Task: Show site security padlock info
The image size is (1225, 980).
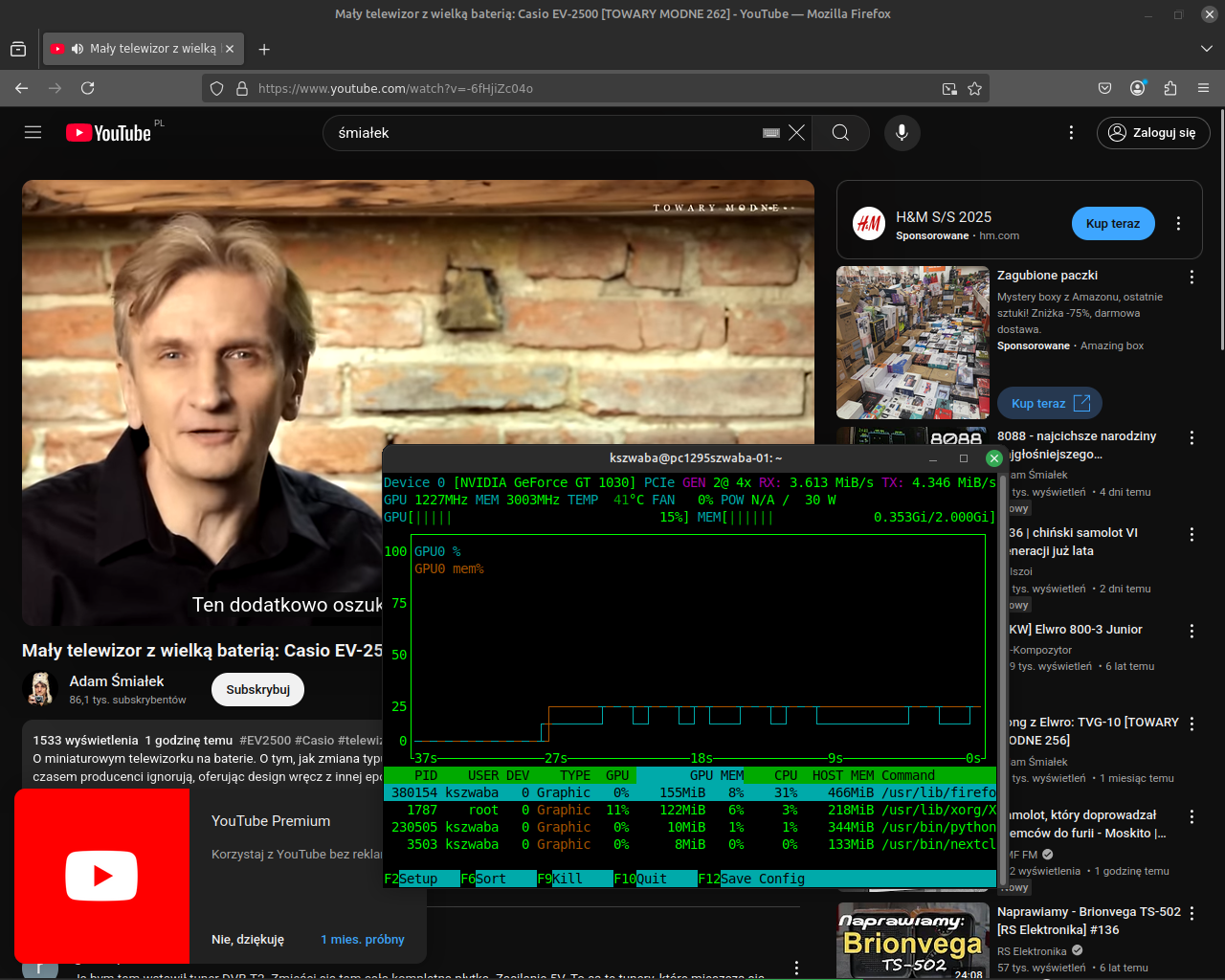Action: [x=242, y=88]
